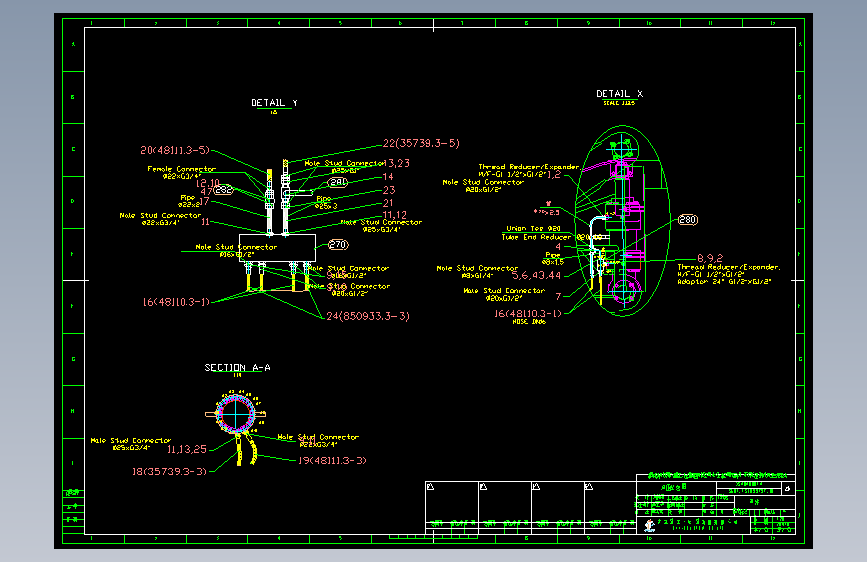Click the SCALE note under DETAIL X

click(619, 103)
